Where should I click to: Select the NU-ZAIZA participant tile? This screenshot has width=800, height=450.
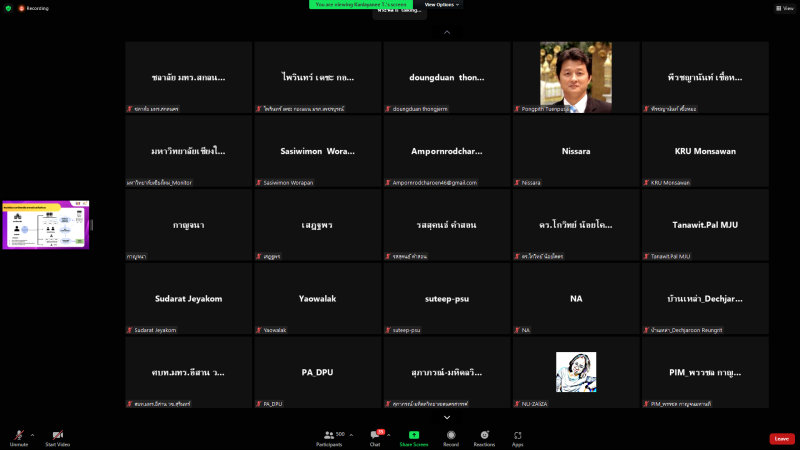pyautogui.click(x=575, y=373)
